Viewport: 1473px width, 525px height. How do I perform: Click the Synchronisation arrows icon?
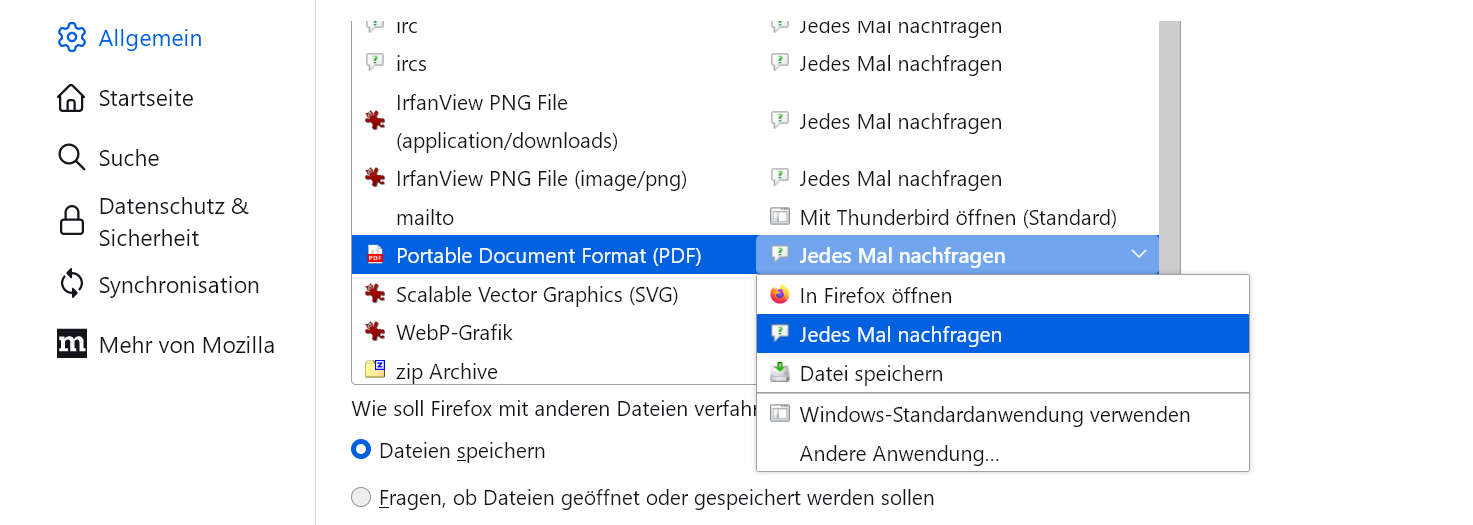pos(72,285)
